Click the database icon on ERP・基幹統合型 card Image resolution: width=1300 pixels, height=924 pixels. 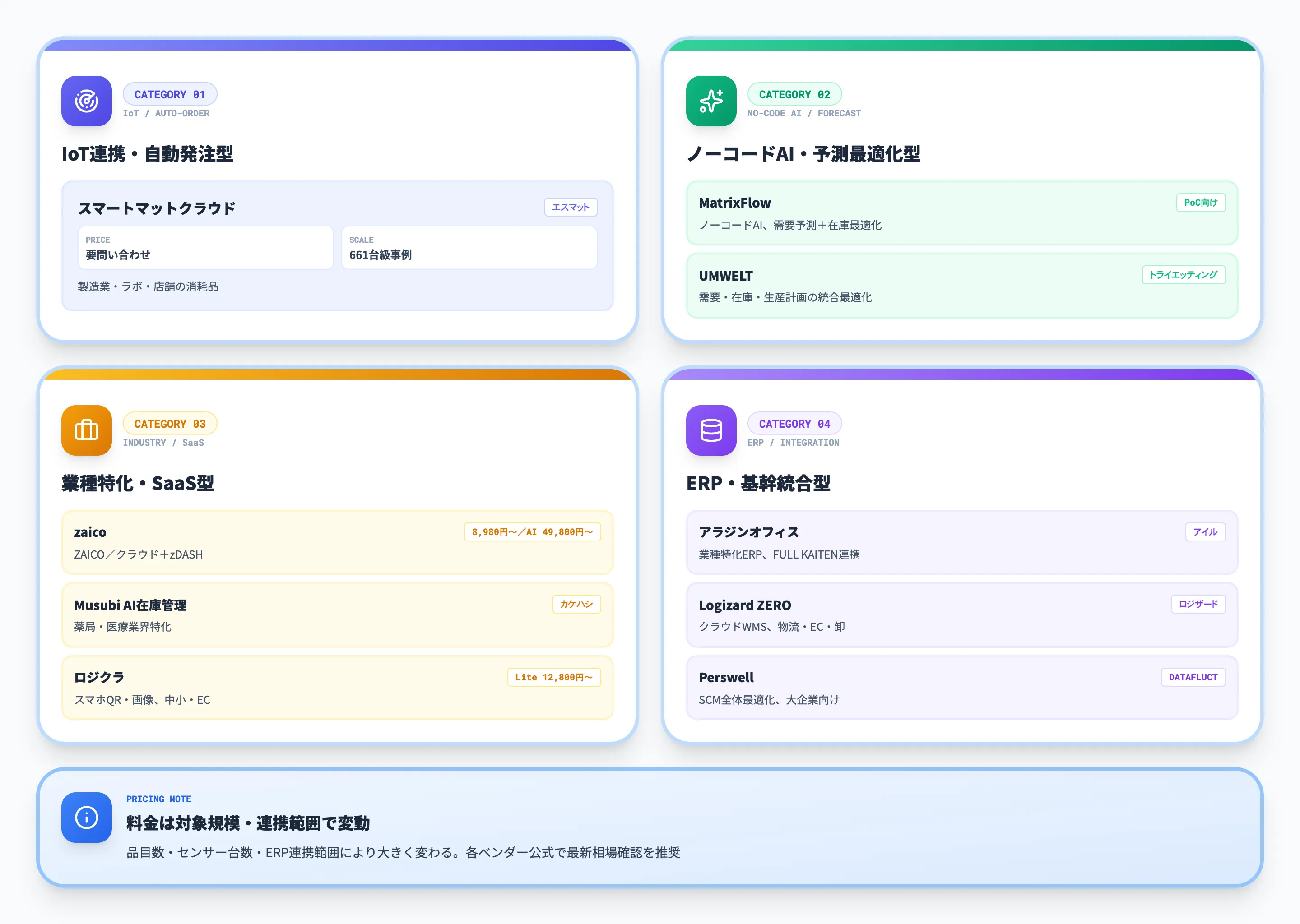[711, 431]
